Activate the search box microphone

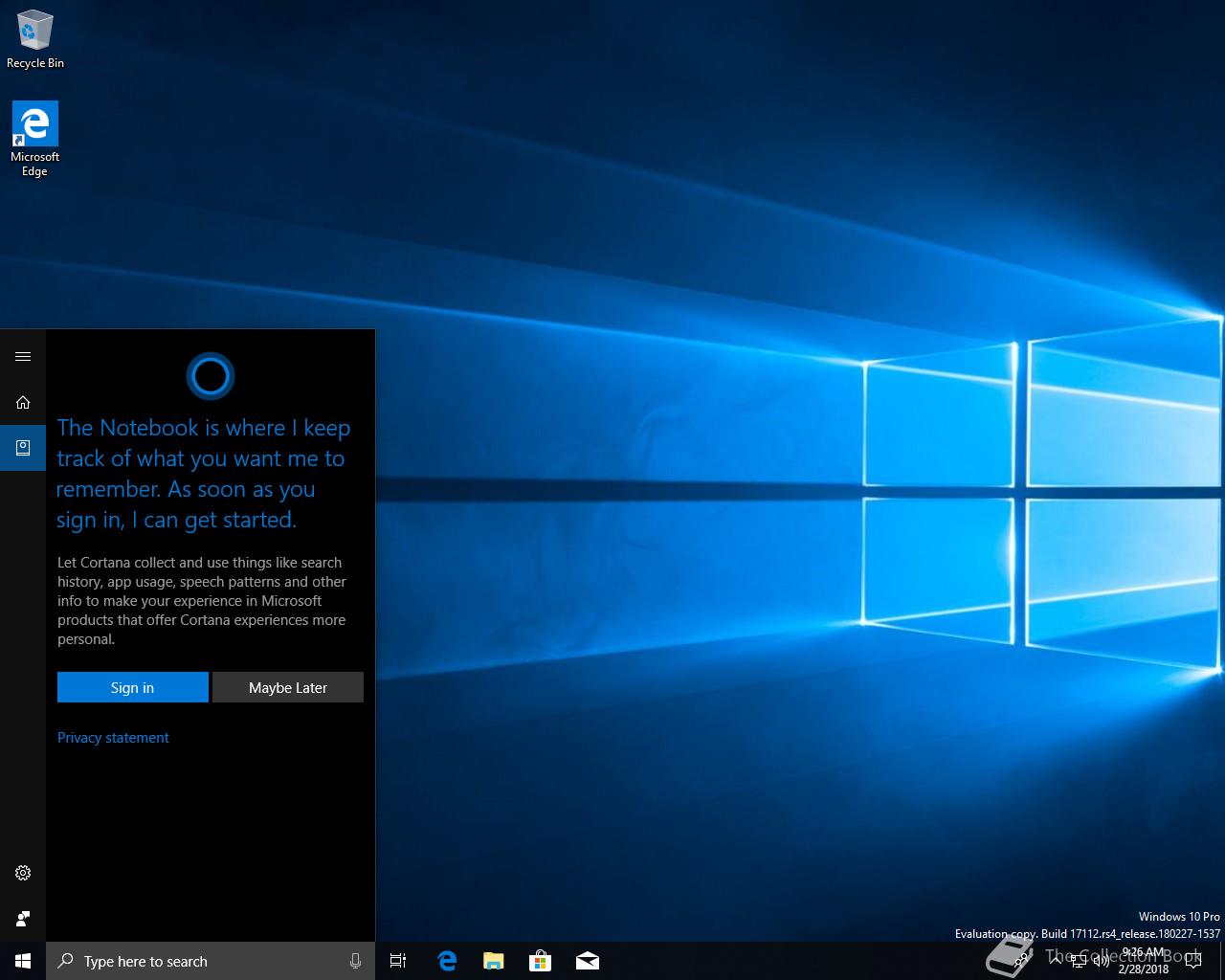(356, 961)
